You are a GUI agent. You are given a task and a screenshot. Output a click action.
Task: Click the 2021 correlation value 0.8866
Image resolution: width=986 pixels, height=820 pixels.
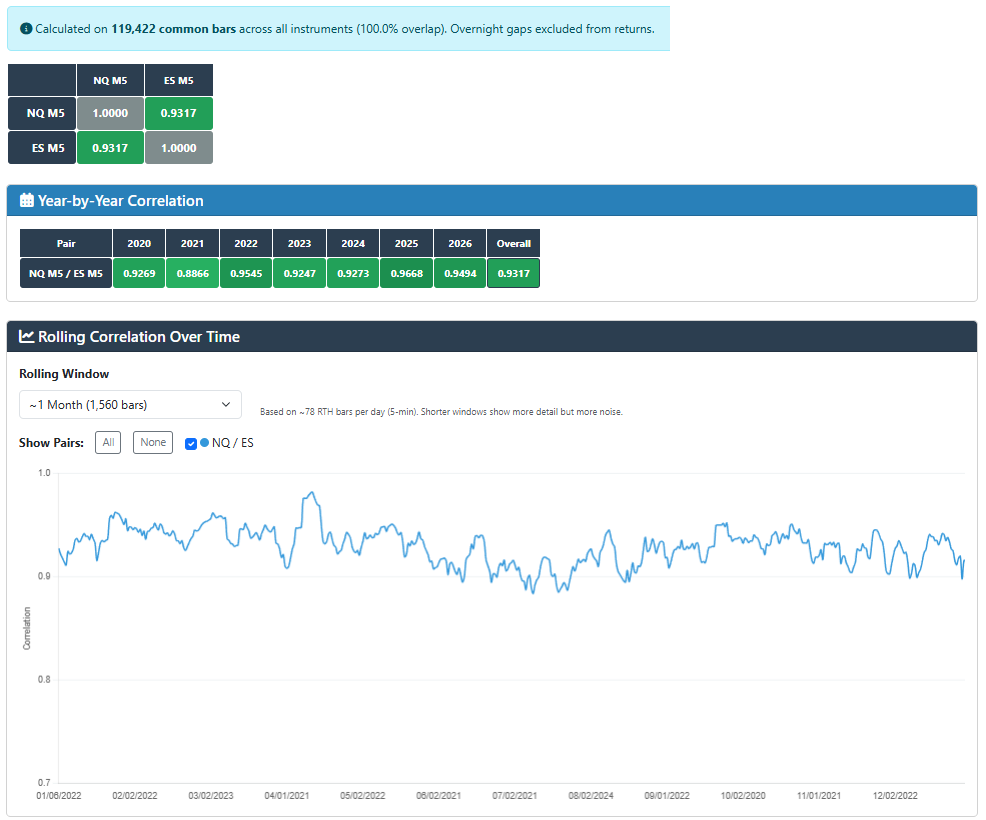point(193,273)
